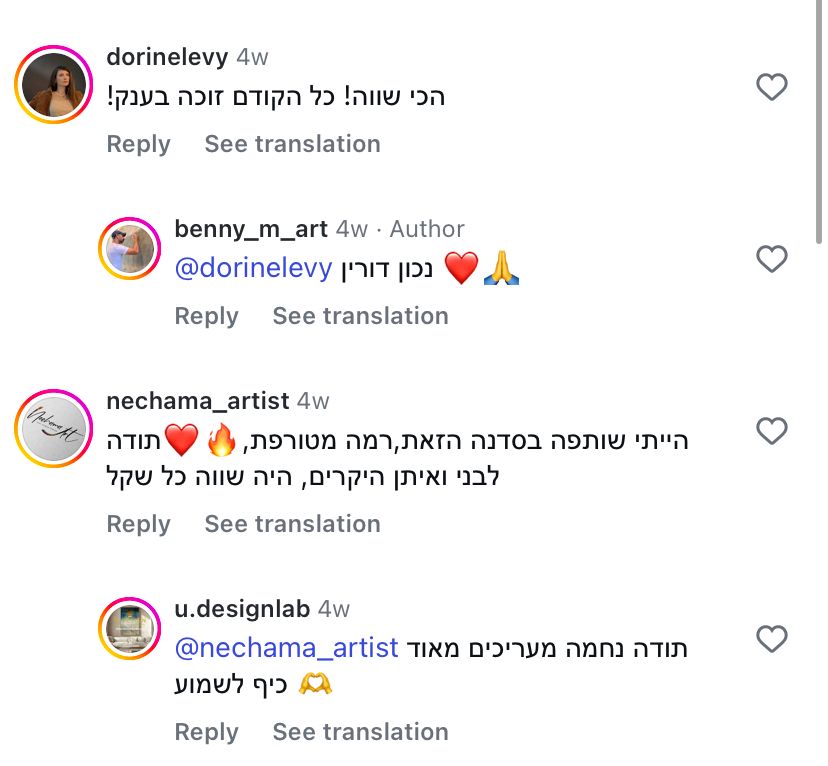Viewport: 828px width, 766px height.
Task: Open nechama_artist's profile avatar
Action: click(x=54, y=430)
